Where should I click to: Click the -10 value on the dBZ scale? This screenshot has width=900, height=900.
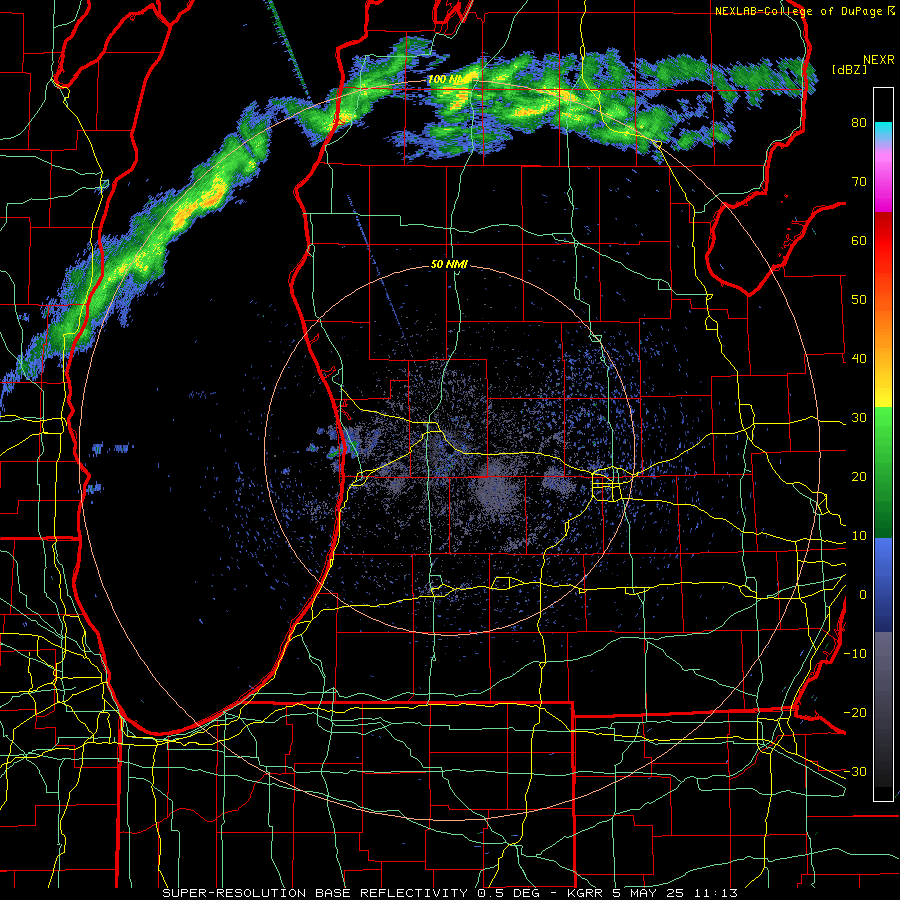click(x=855, y=654)
